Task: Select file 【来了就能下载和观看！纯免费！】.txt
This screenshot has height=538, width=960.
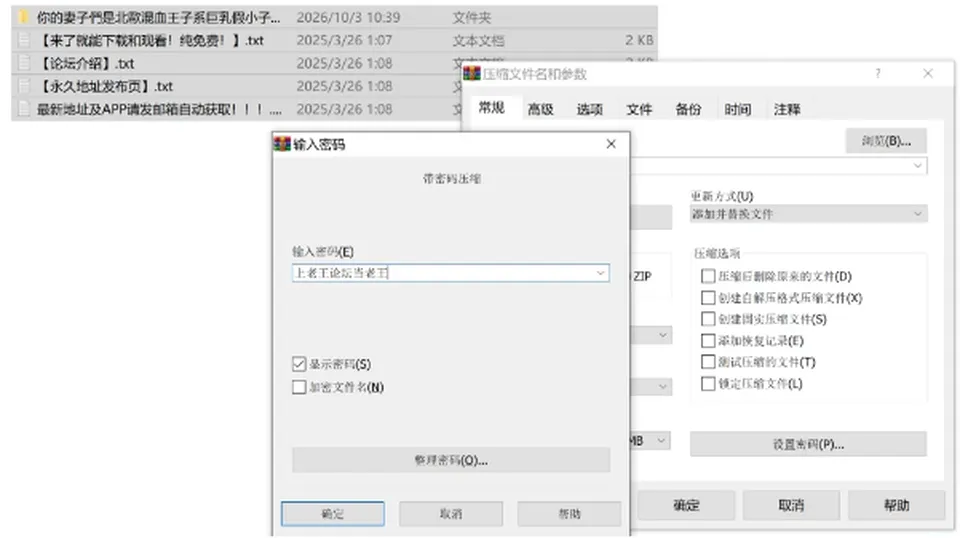Action: pos(334,40)
